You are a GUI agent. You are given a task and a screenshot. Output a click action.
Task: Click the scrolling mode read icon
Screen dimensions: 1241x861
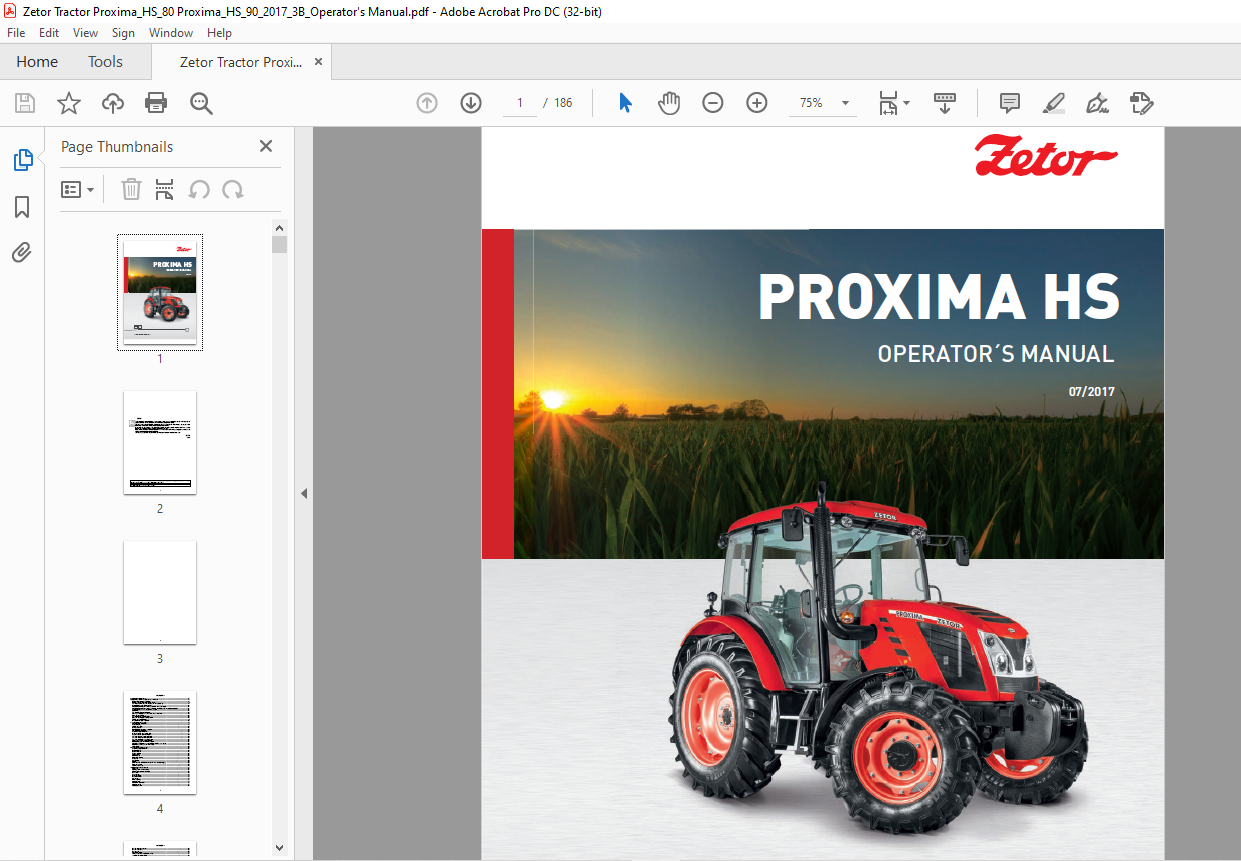(945, 103)
